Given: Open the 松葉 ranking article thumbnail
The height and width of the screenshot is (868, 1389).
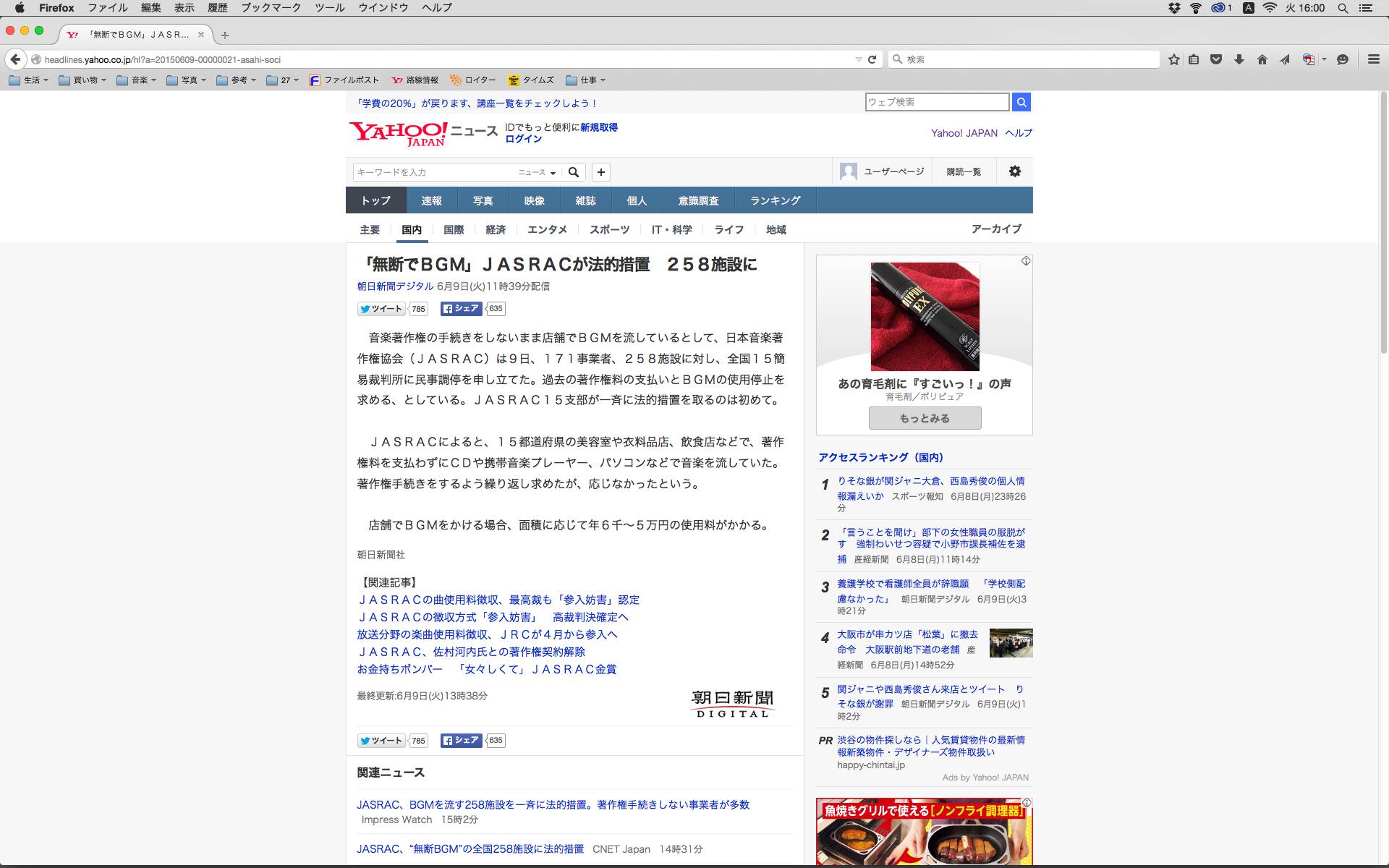Looking at the screenshot, I should tap(1011, 643).
